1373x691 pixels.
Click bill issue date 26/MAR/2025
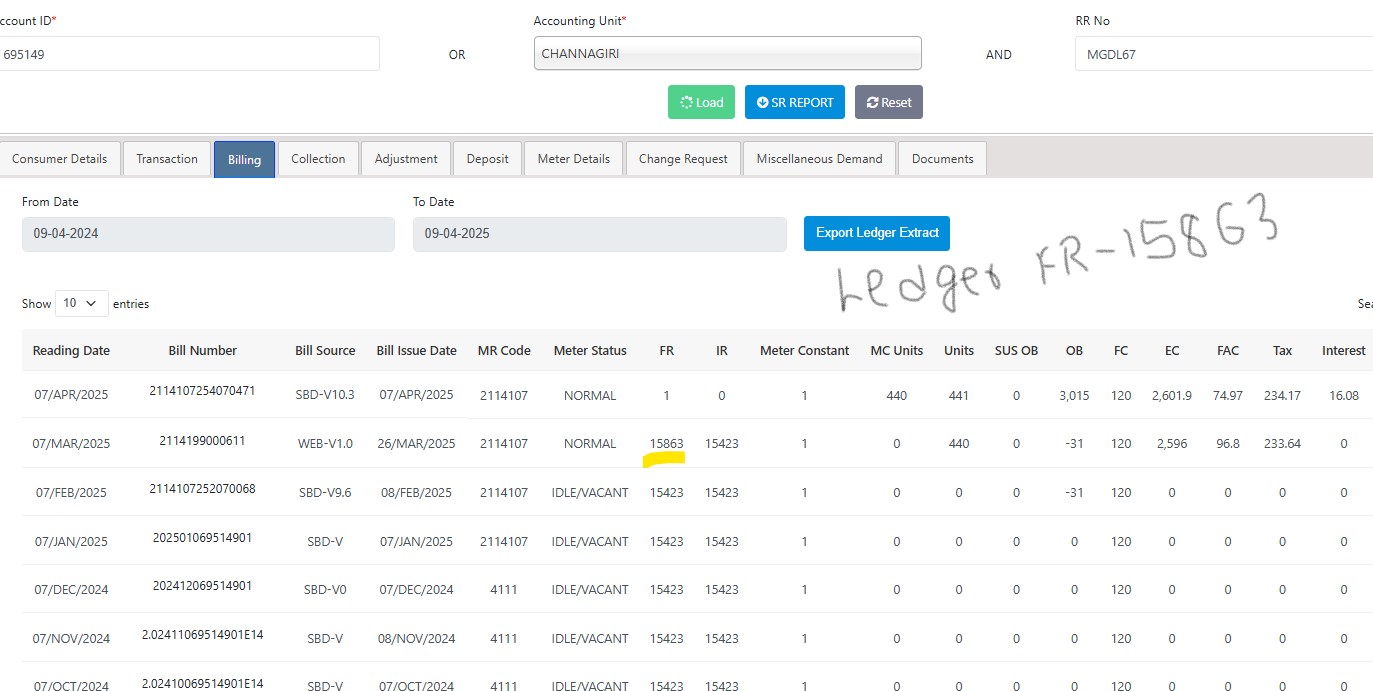click(x=416, y=444)
